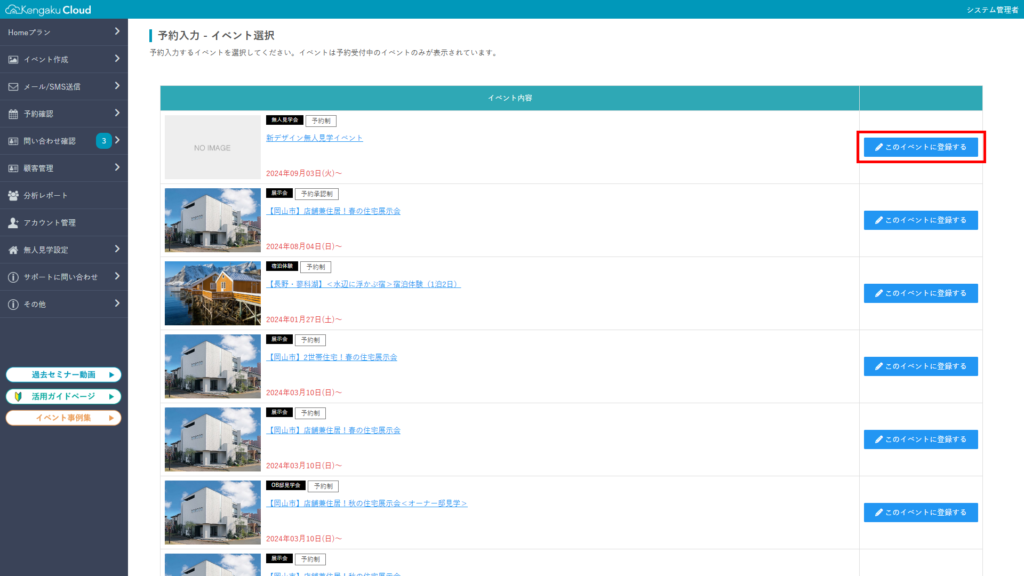Viewport: 1024px width, 576px height.
Task: Select the Homeプラン menu label
Action: click(29, 32)
